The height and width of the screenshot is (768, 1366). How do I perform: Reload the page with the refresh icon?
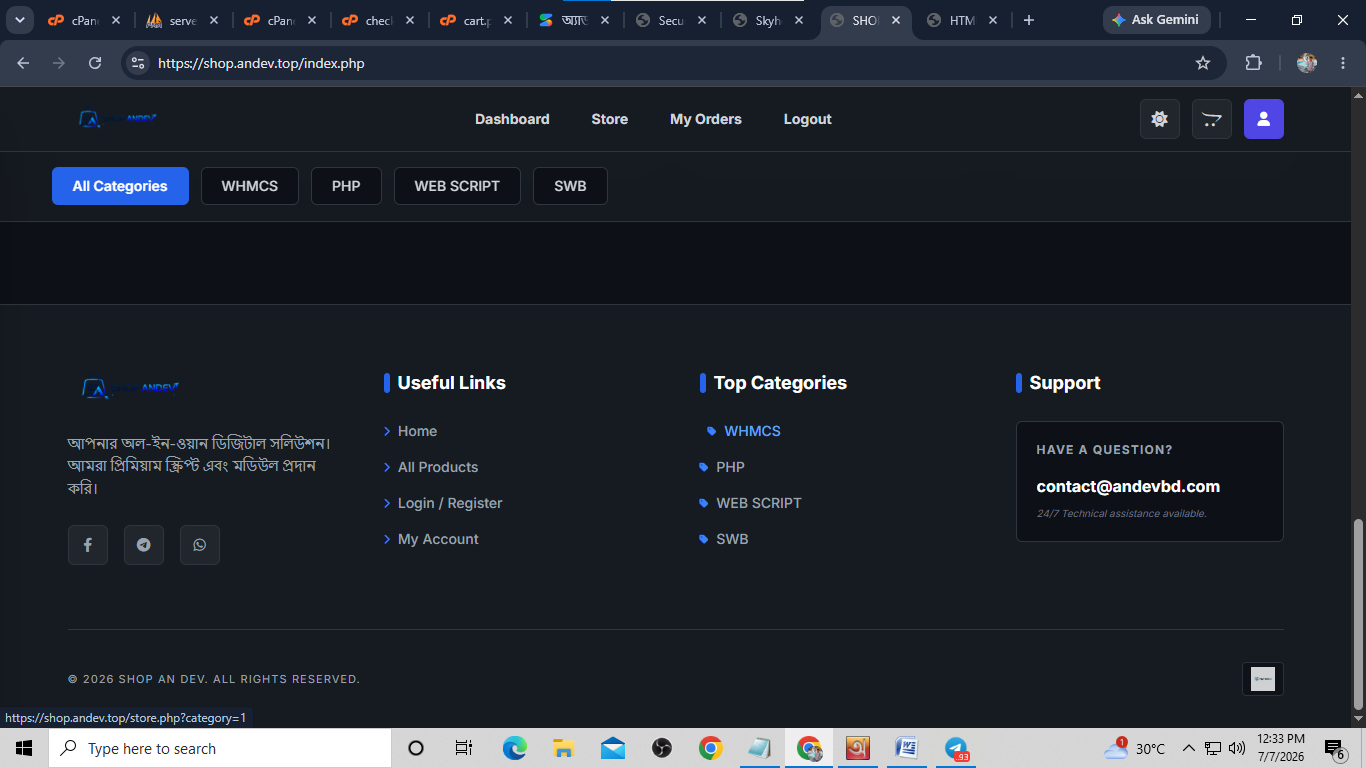pos(95,63)
